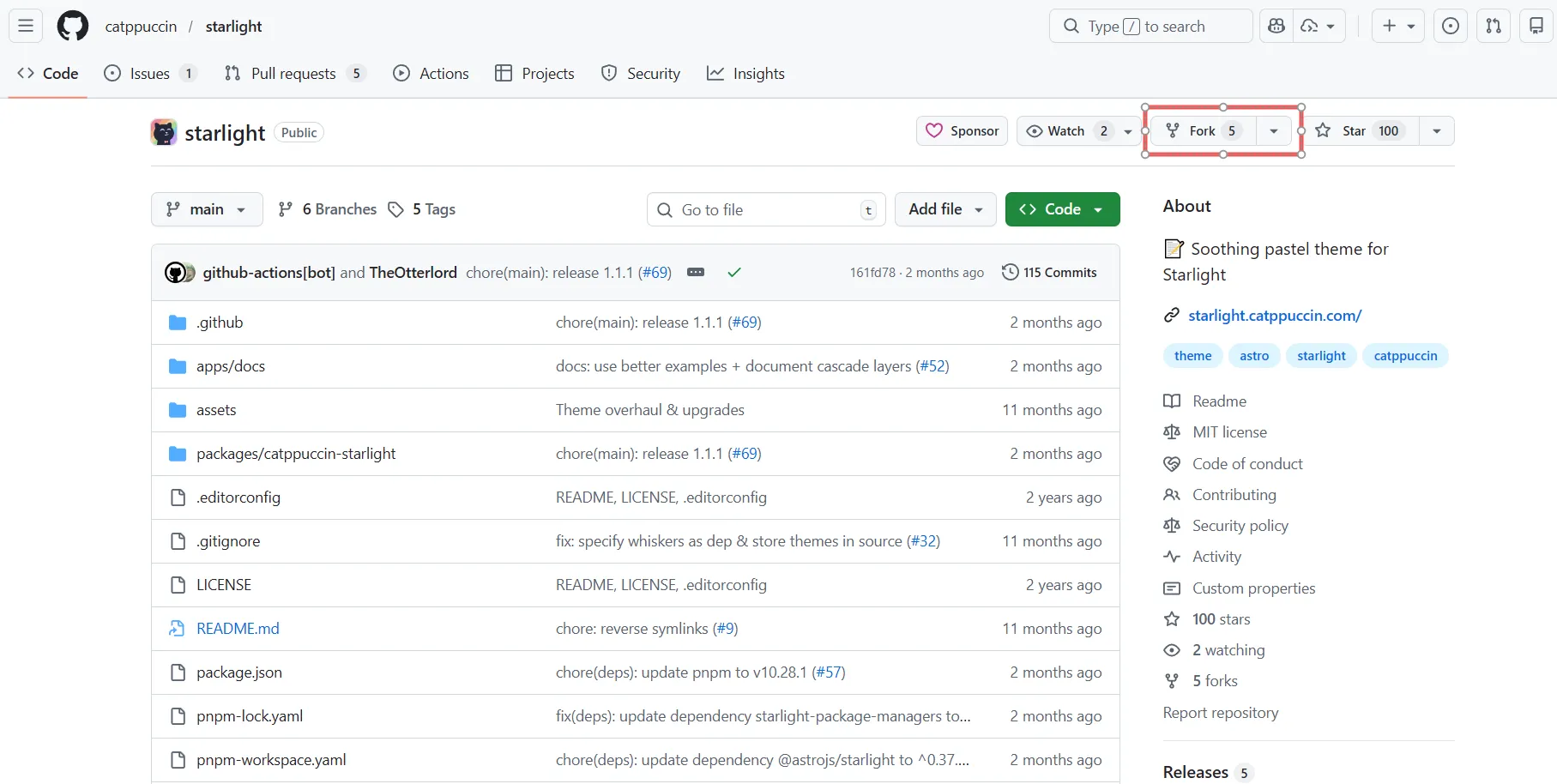
Task: Click the book icon next to Readme
Action: (1172, 401)
